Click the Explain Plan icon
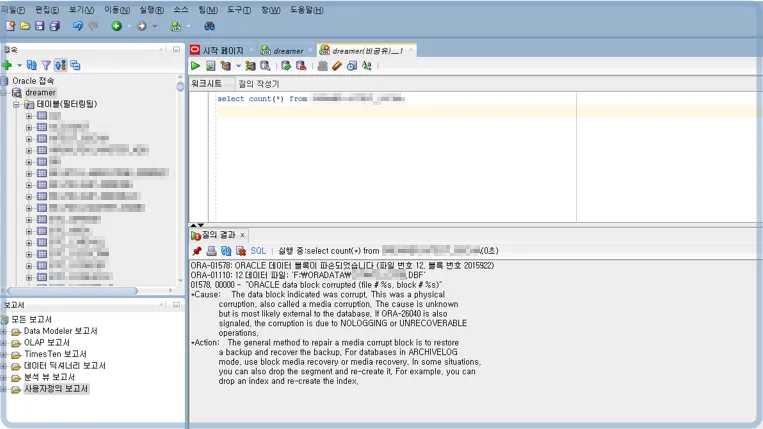 225,66
